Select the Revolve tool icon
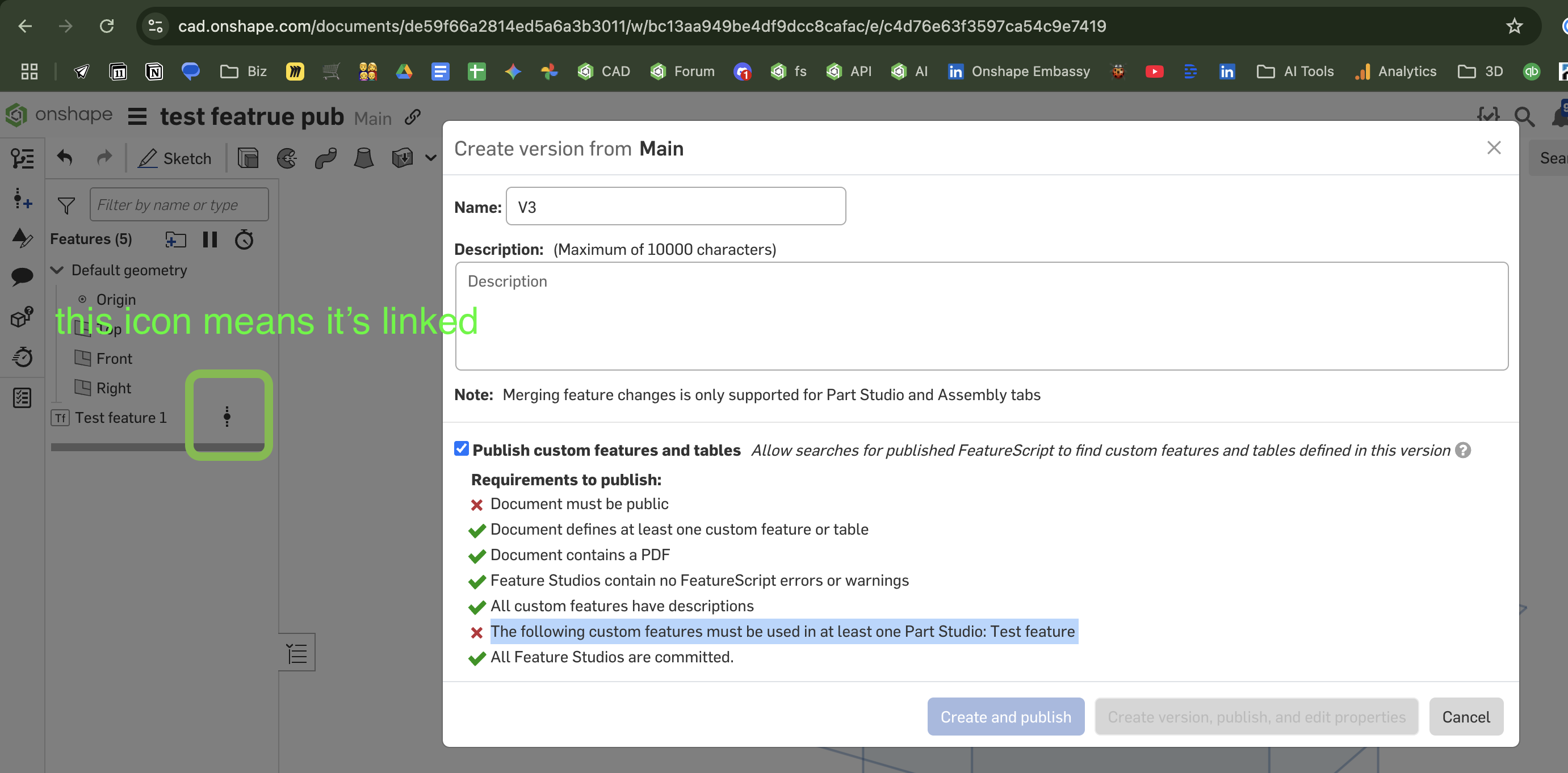The height and width of the screenshot is (773, 1568). click(x=287, y=158)
